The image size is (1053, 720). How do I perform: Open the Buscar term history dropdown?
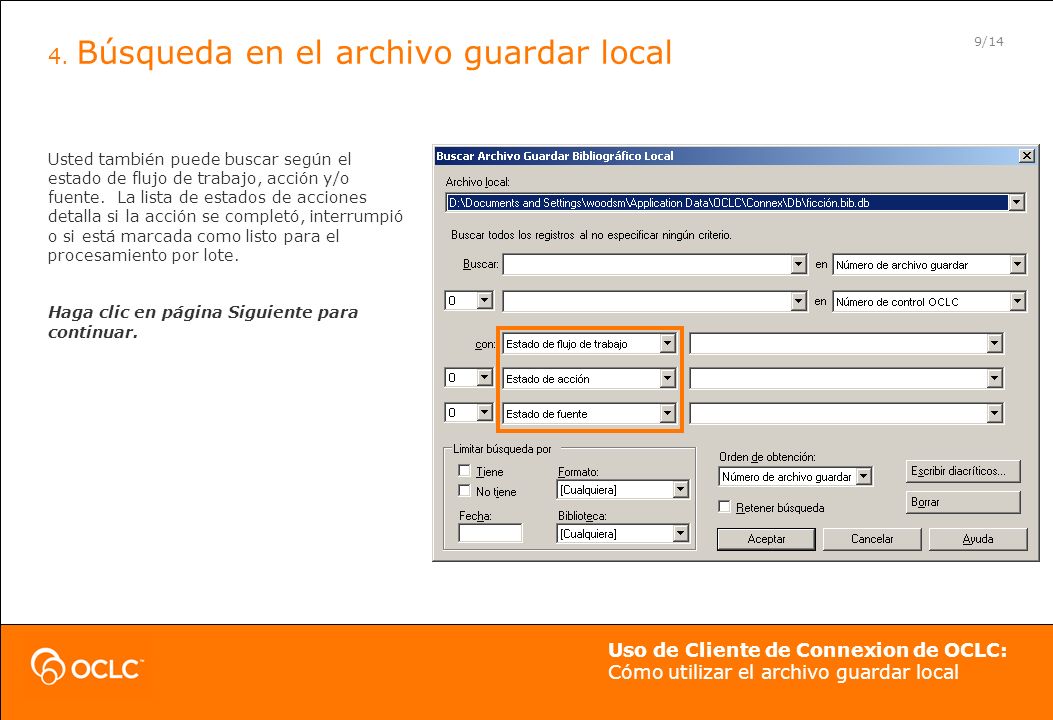[798, 264]
